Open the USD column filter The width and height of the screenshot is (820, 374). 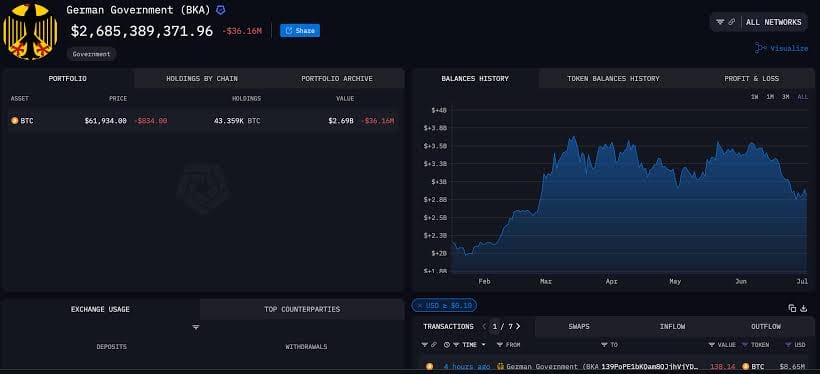click(789, 345)
